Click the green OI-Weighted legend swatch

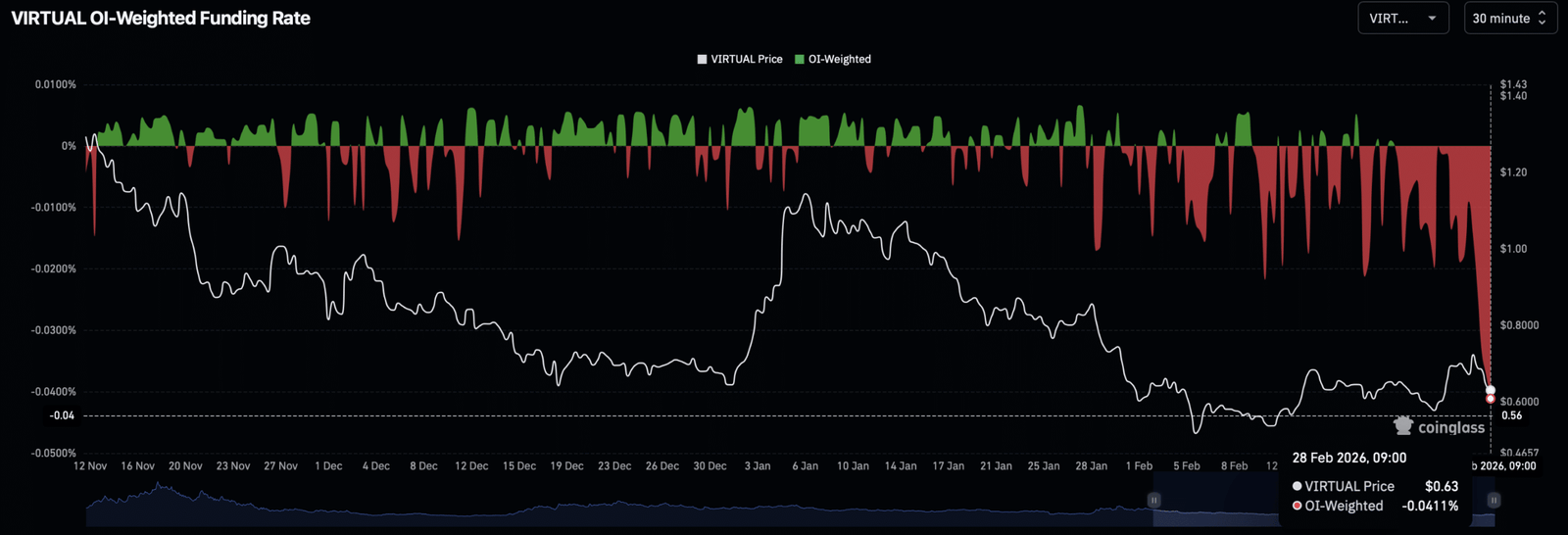click(800, 60)
